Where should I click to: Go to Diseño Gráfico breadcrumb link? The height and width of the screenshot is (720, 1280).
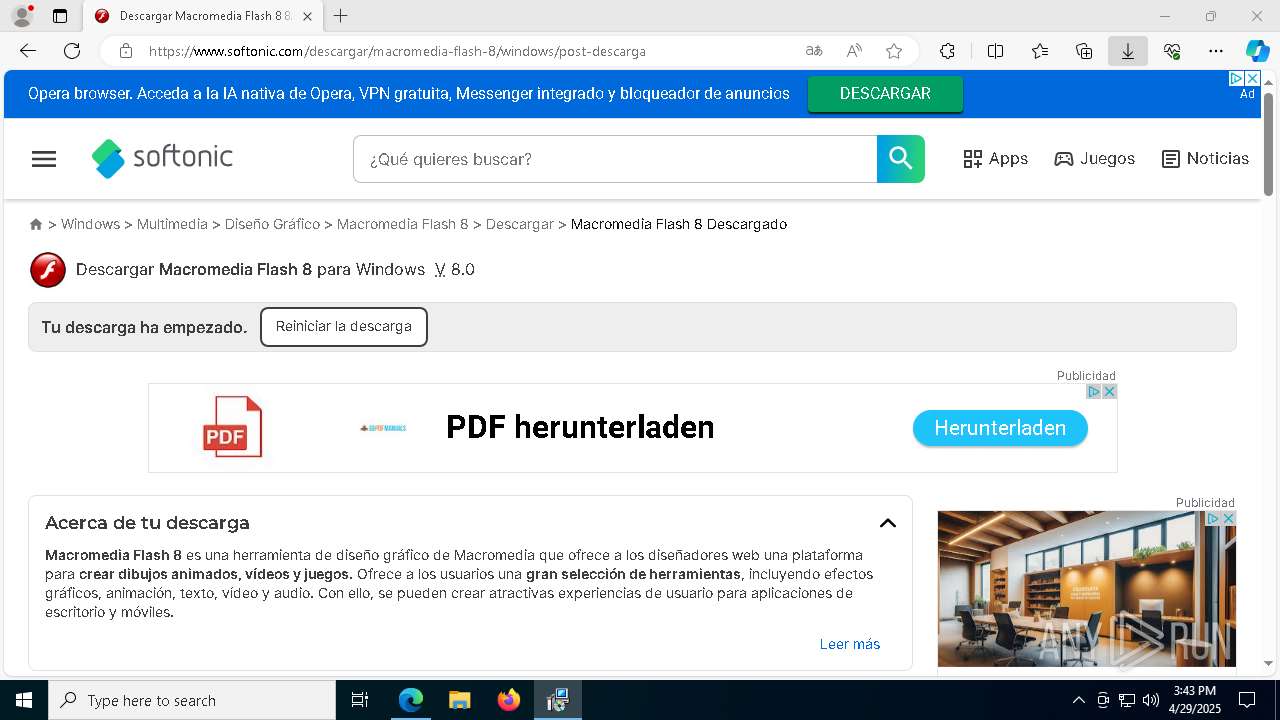click(x=272, y=224)
